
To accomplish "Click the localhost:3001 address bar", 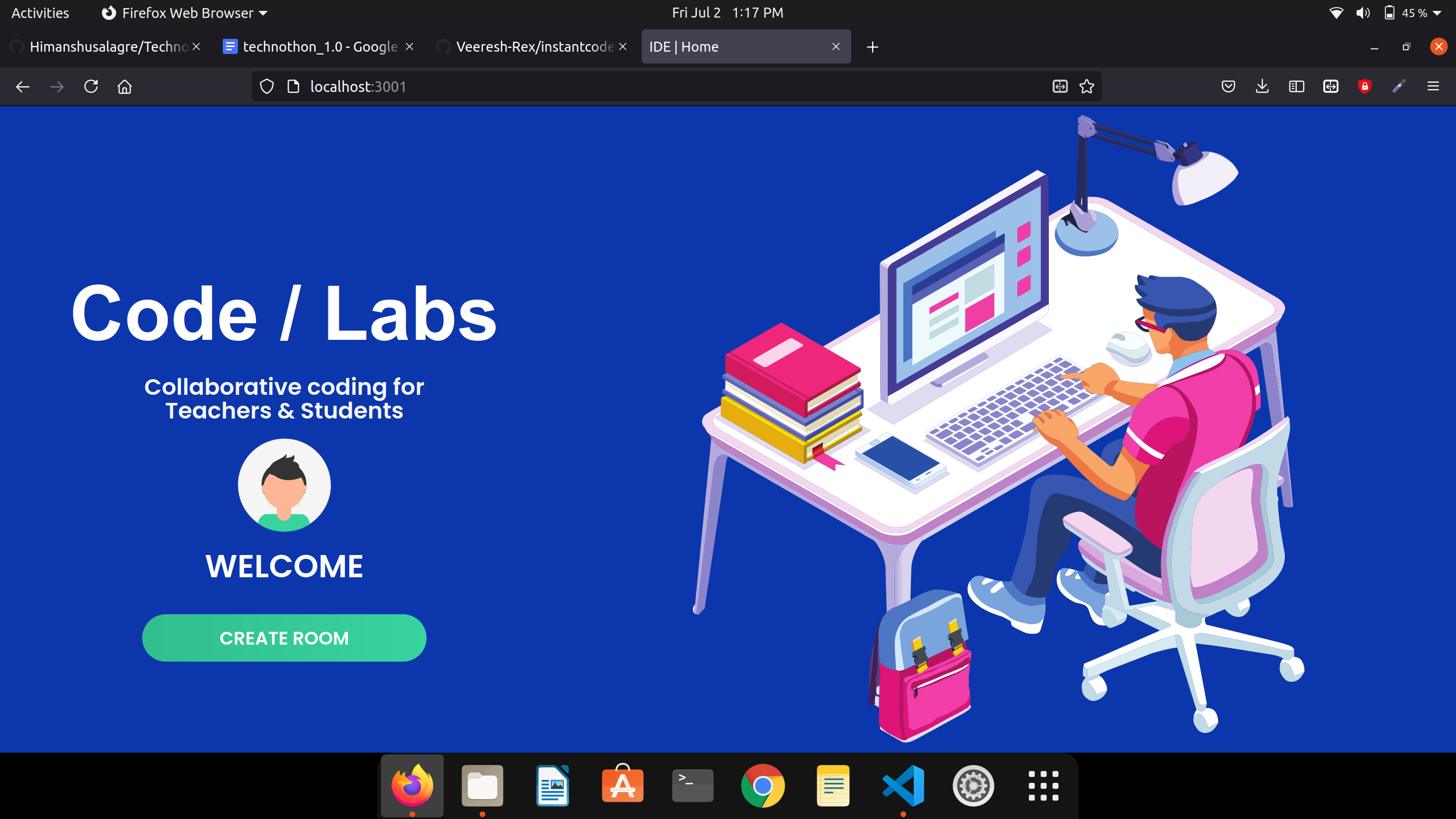I will [675, 86].
